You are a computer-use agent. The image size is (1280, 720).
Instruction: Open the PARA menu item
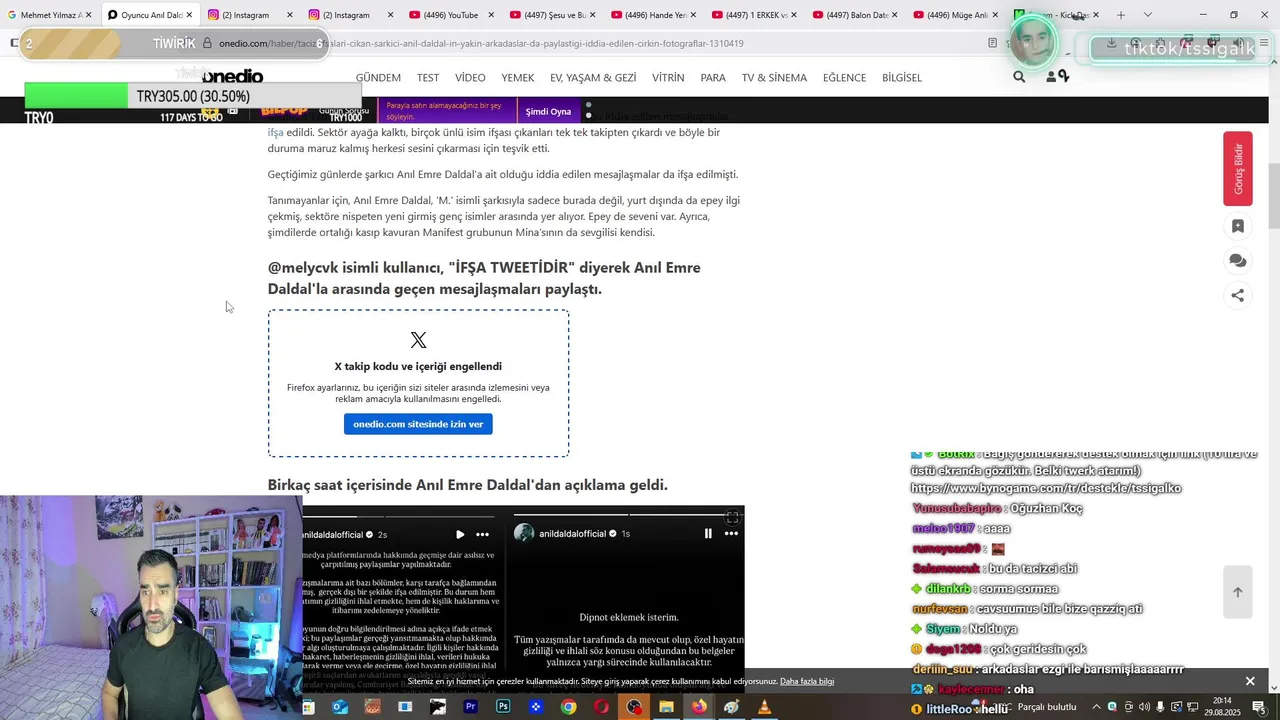713,78
